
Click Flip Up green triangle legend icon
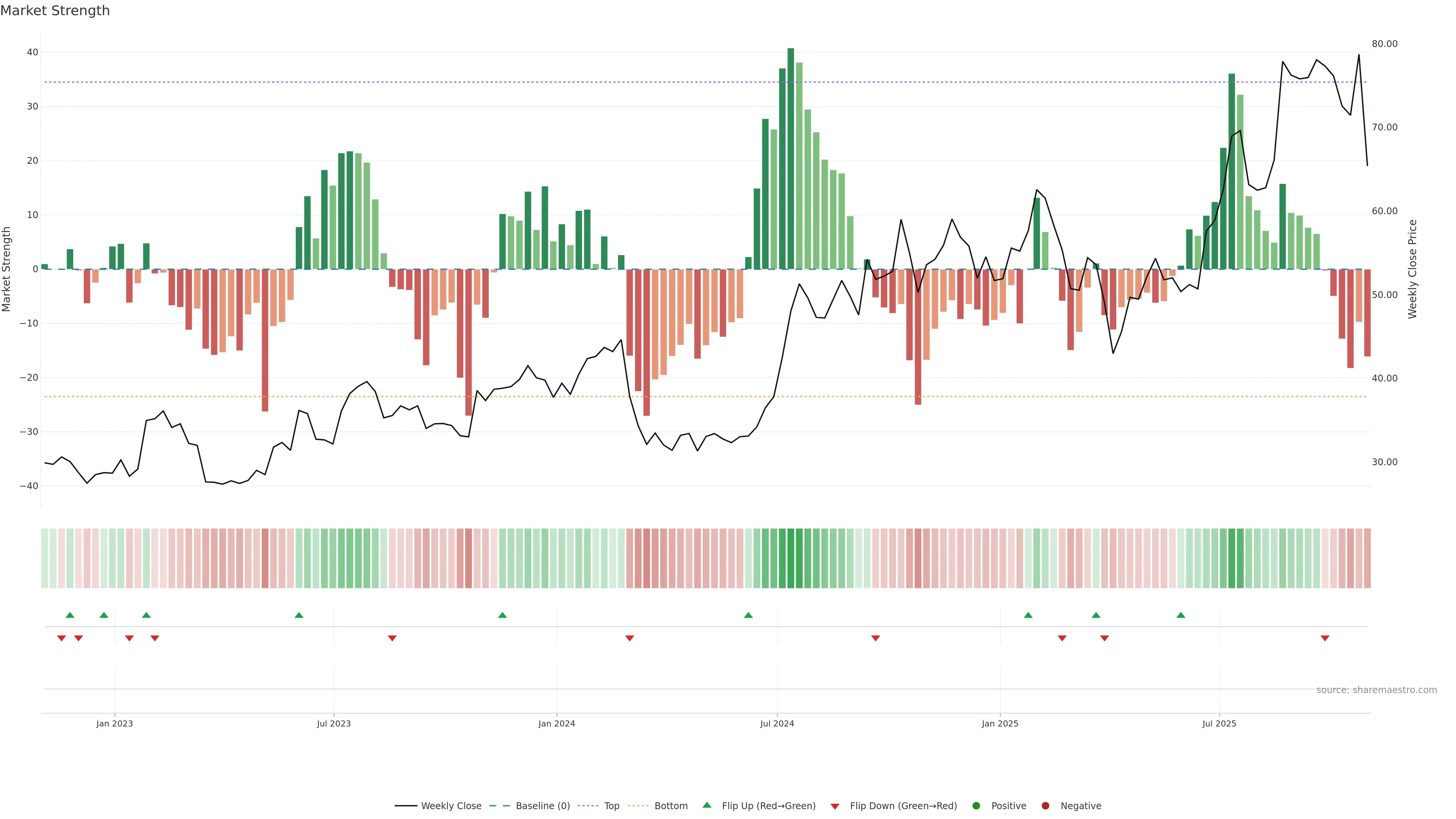706,805
